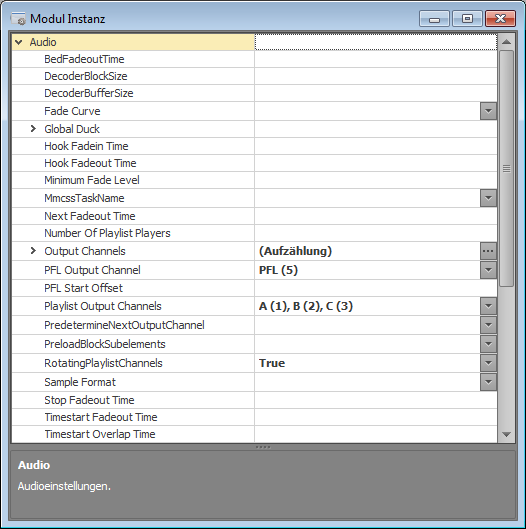Open the Fade Curve dropdown
Image resolution: width=526 pixels, height=529 pixels.
pyautogui.click(x=488, y=111)
